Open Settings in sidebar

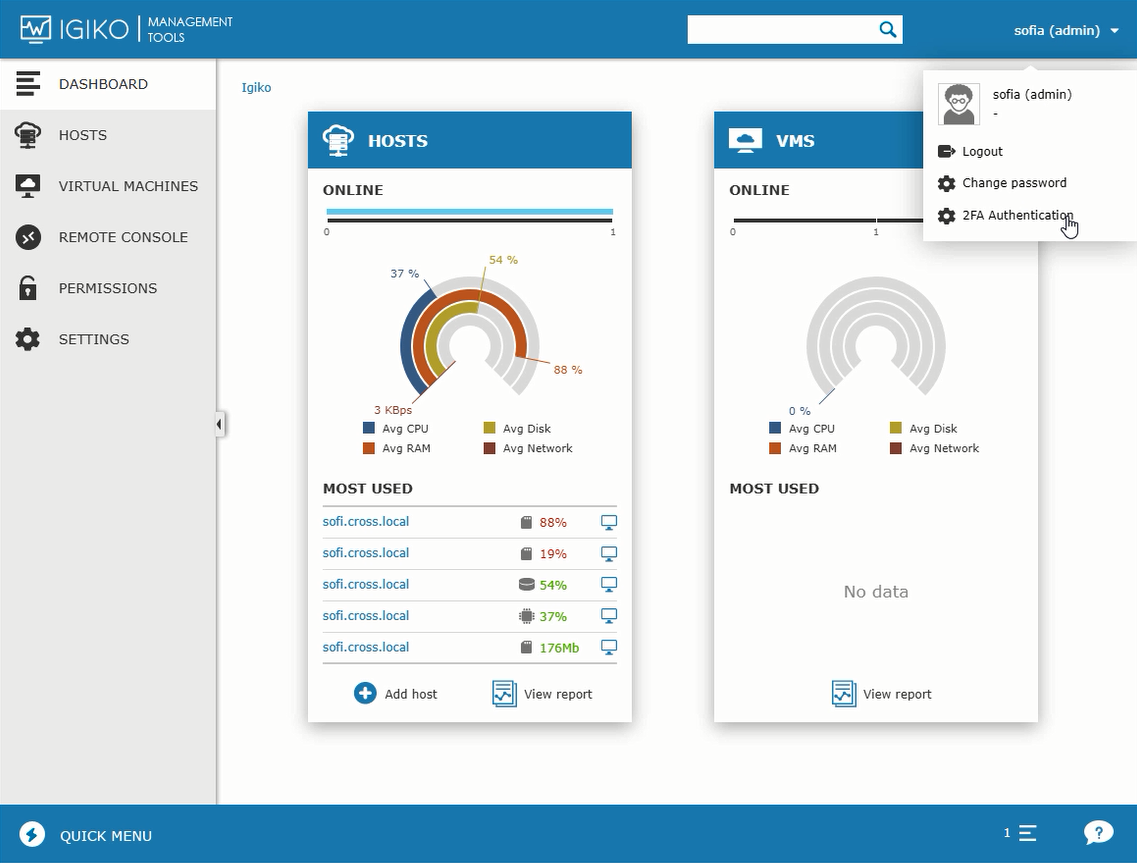pos(108,339)
